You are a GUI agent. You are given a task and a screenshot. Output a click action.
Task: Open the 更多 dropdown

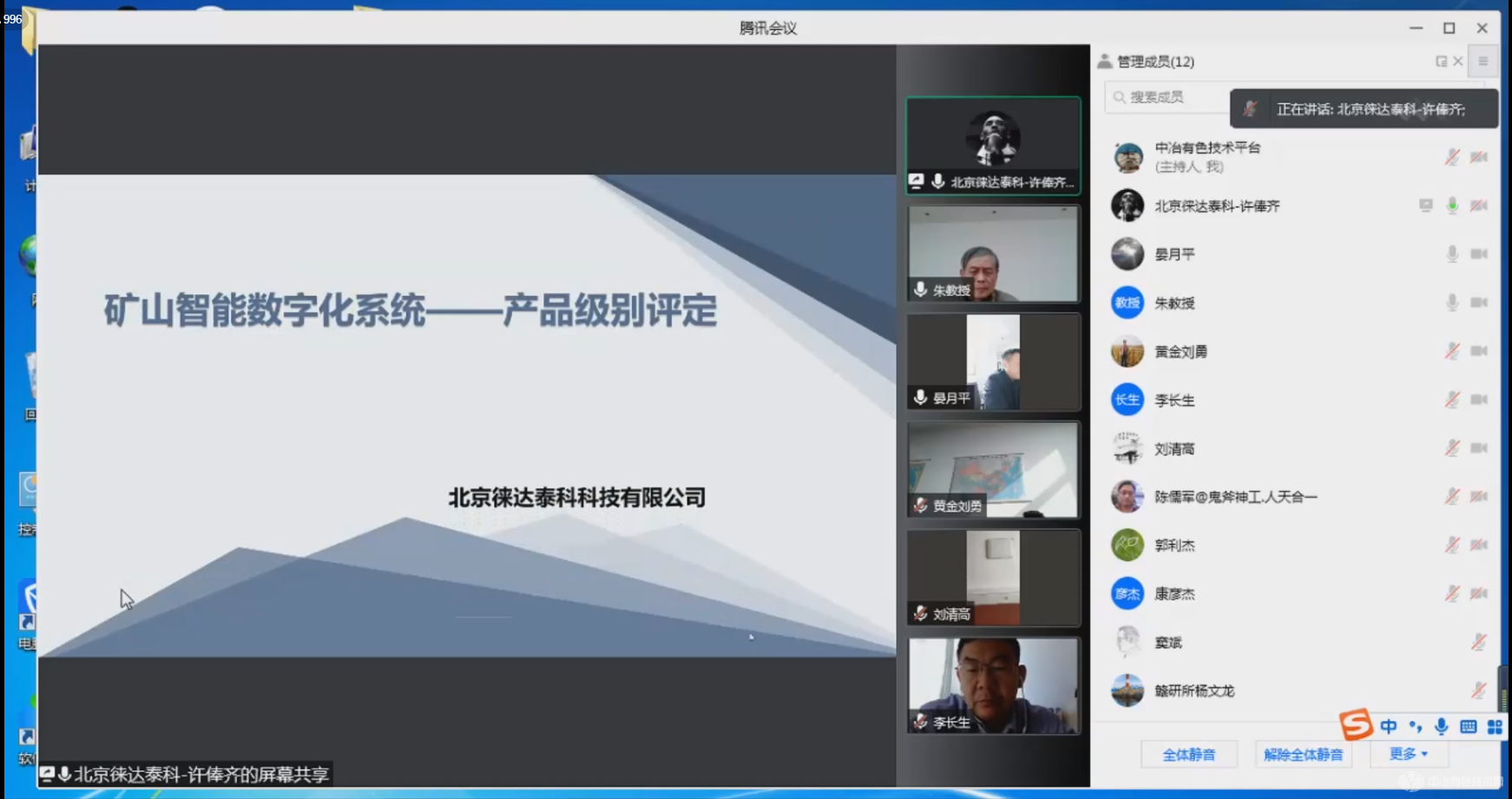(1408, 754)
